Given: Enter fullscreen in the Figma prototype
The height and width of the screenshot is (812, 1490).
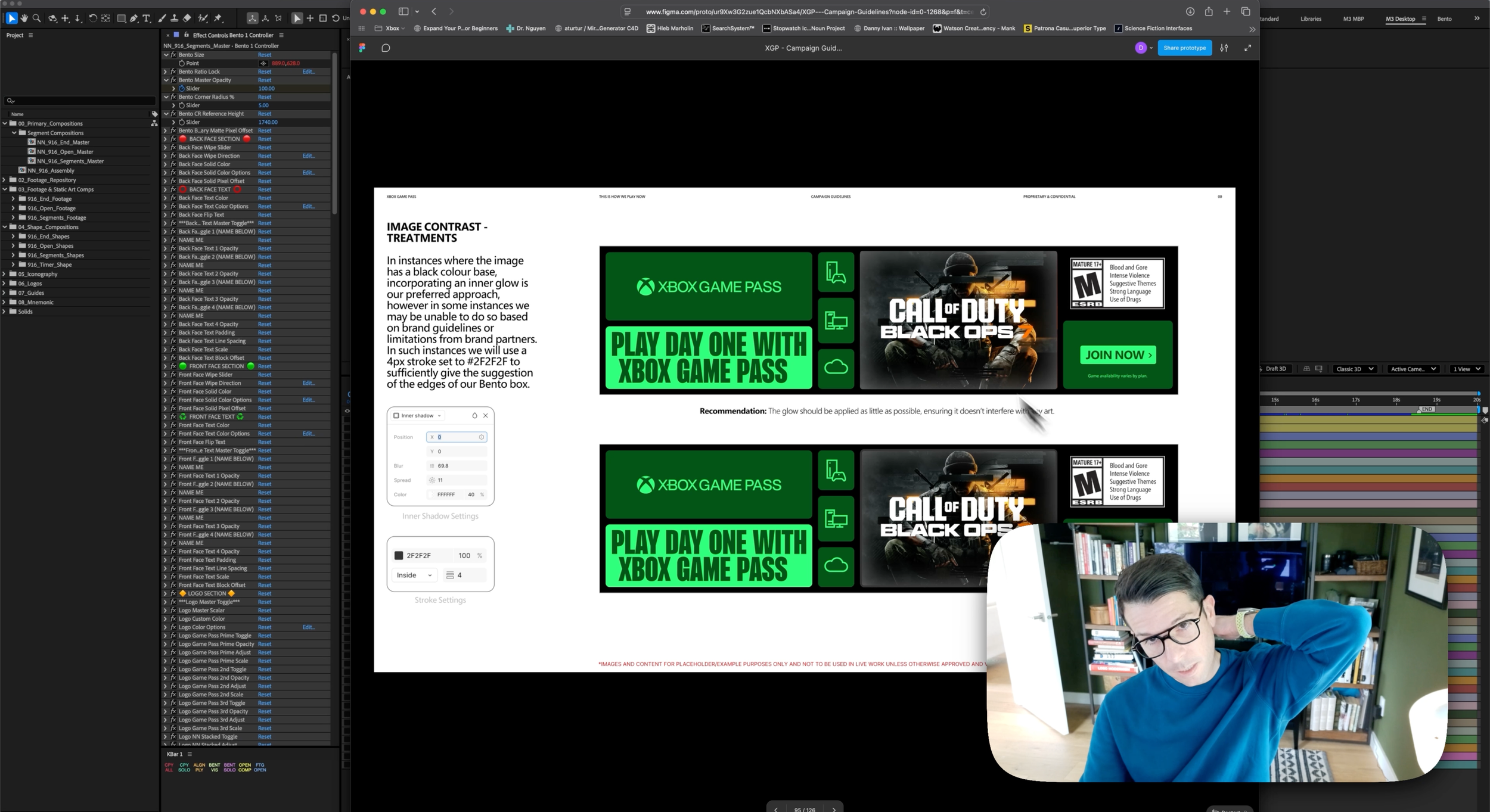Looking at the screenshot, I should 1247,48.
